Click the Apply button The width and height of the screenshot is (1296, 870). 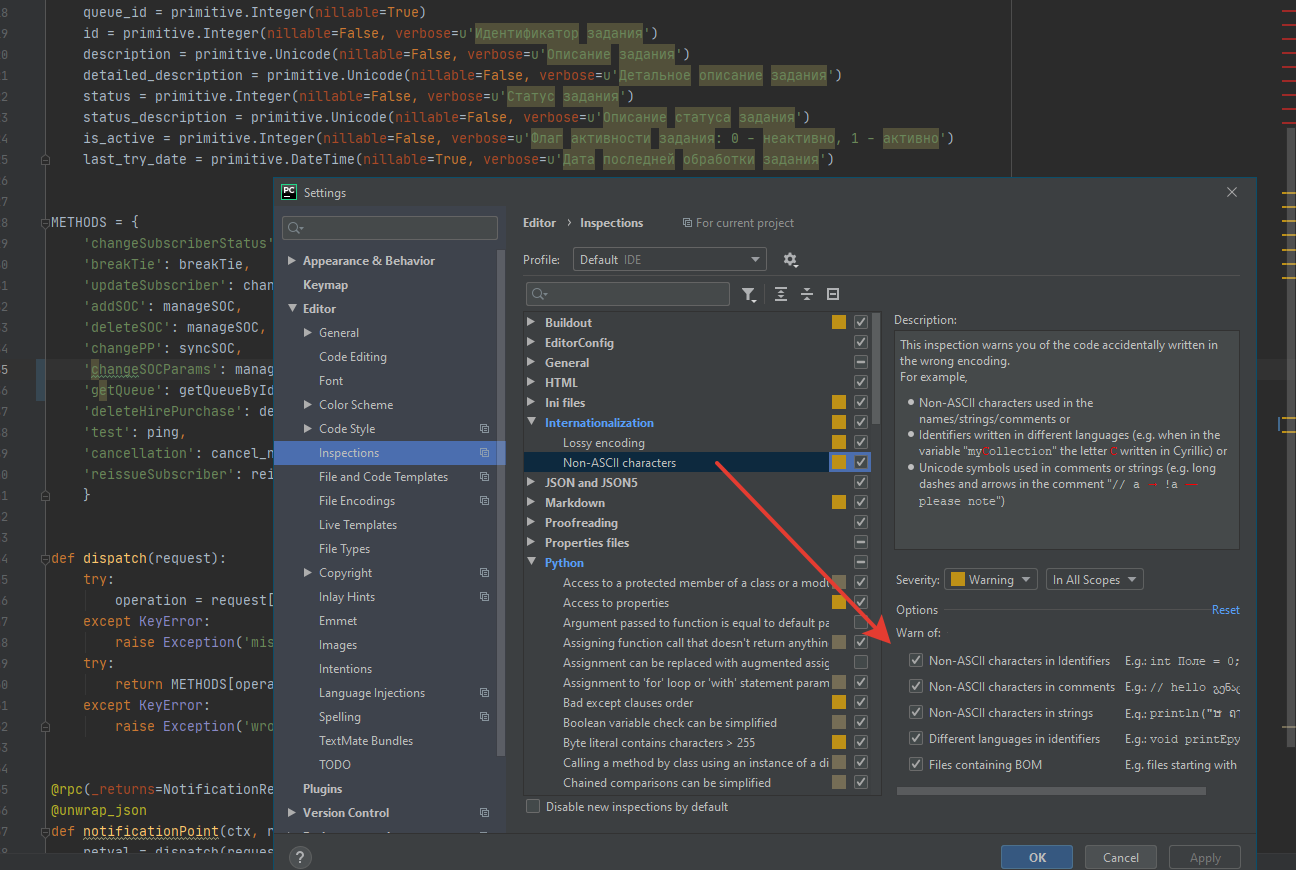(1205, 857)
